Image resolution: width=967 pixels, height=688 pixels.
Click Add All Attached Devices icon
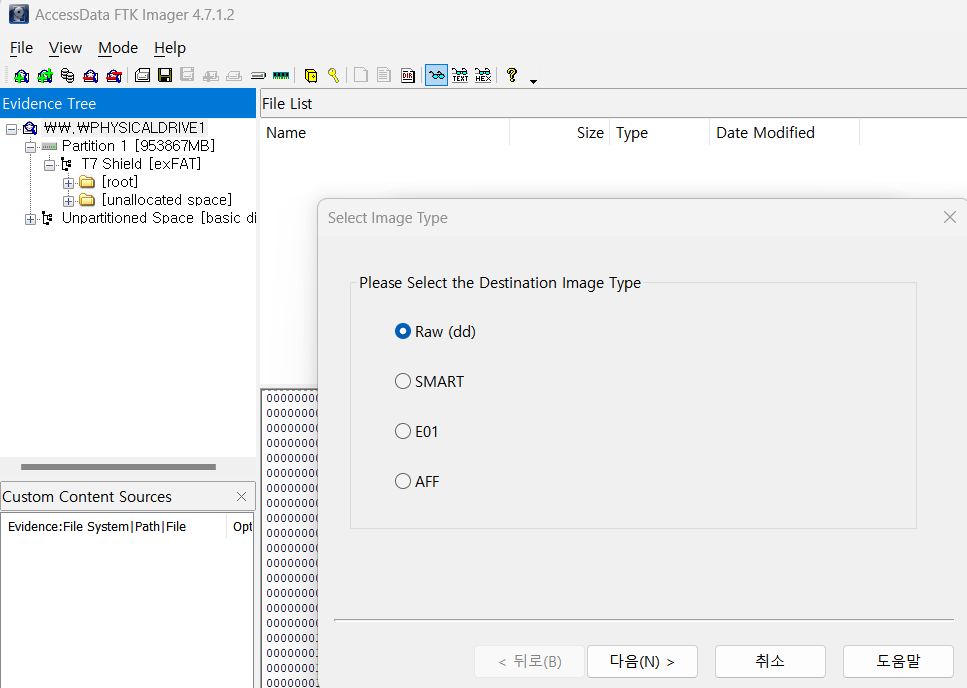44,76
